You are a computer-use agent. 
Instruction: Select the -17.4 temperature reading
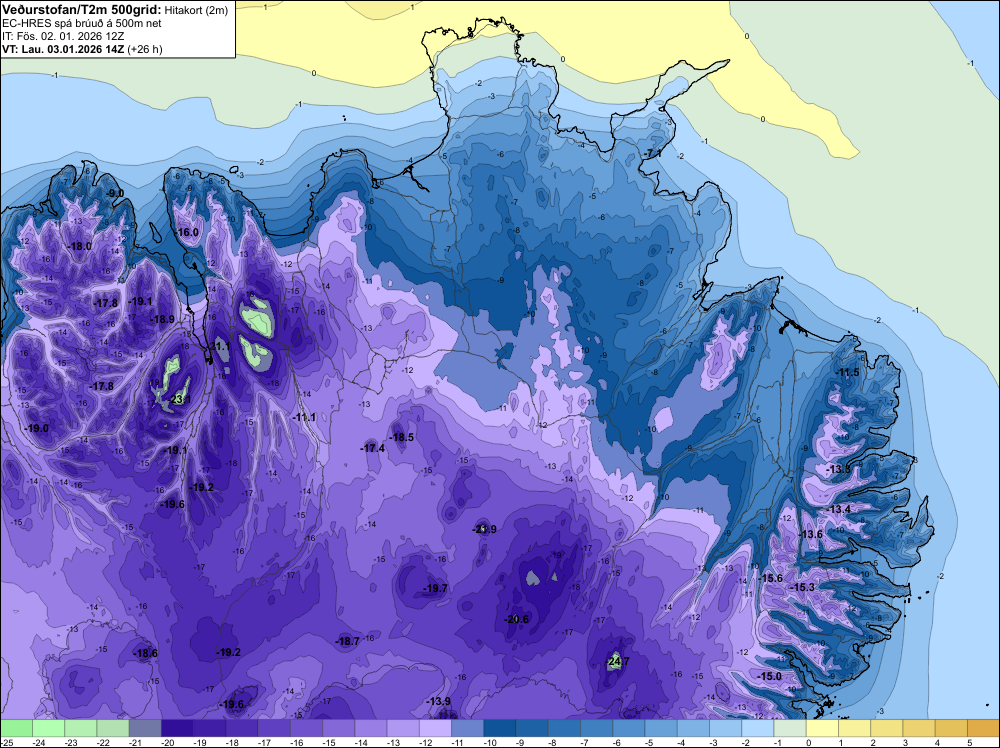pos(373,448)
